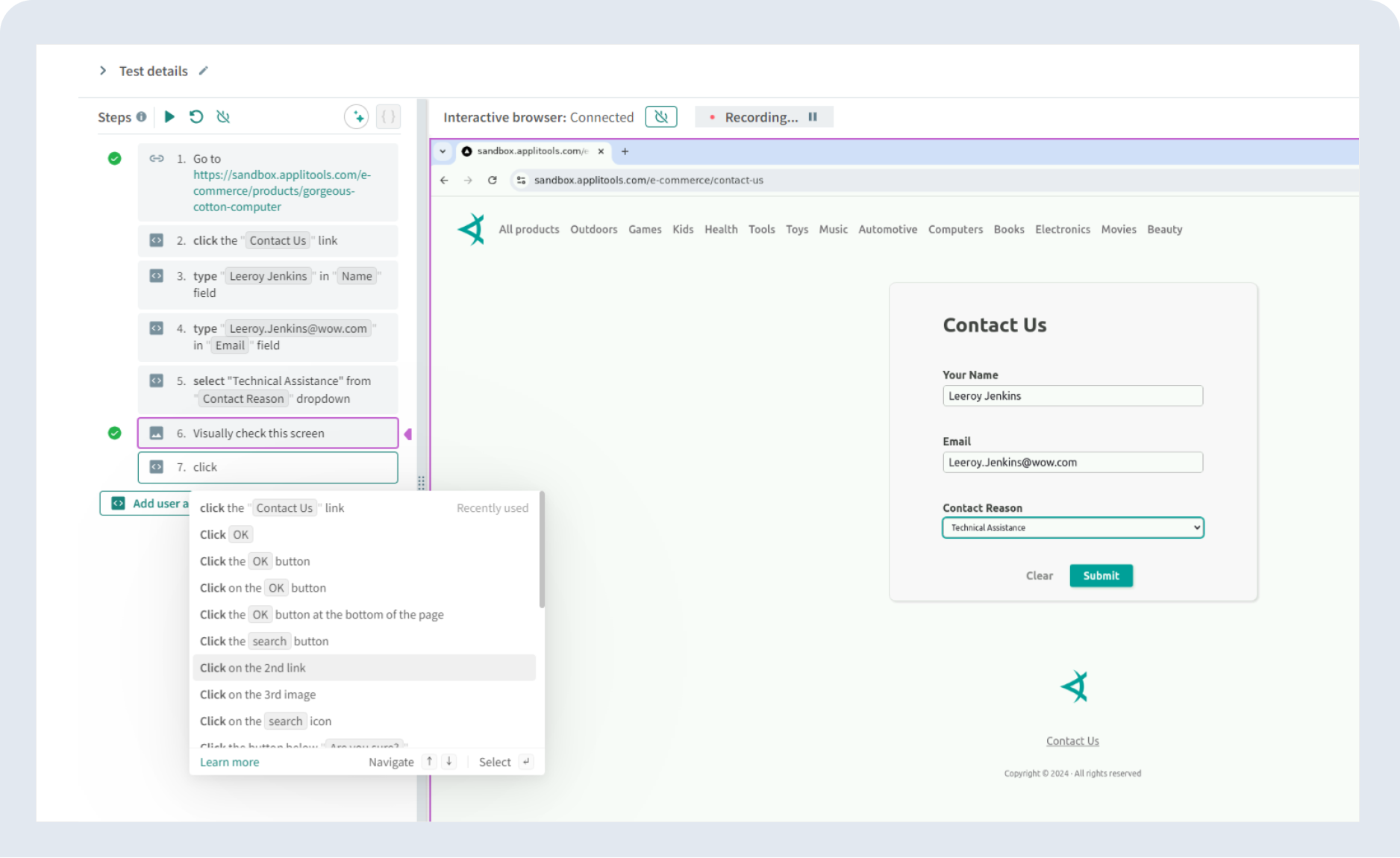1400x858 pixels.
Task: Click the pencil edit icon beside Test details
Action: click(203, 71)
